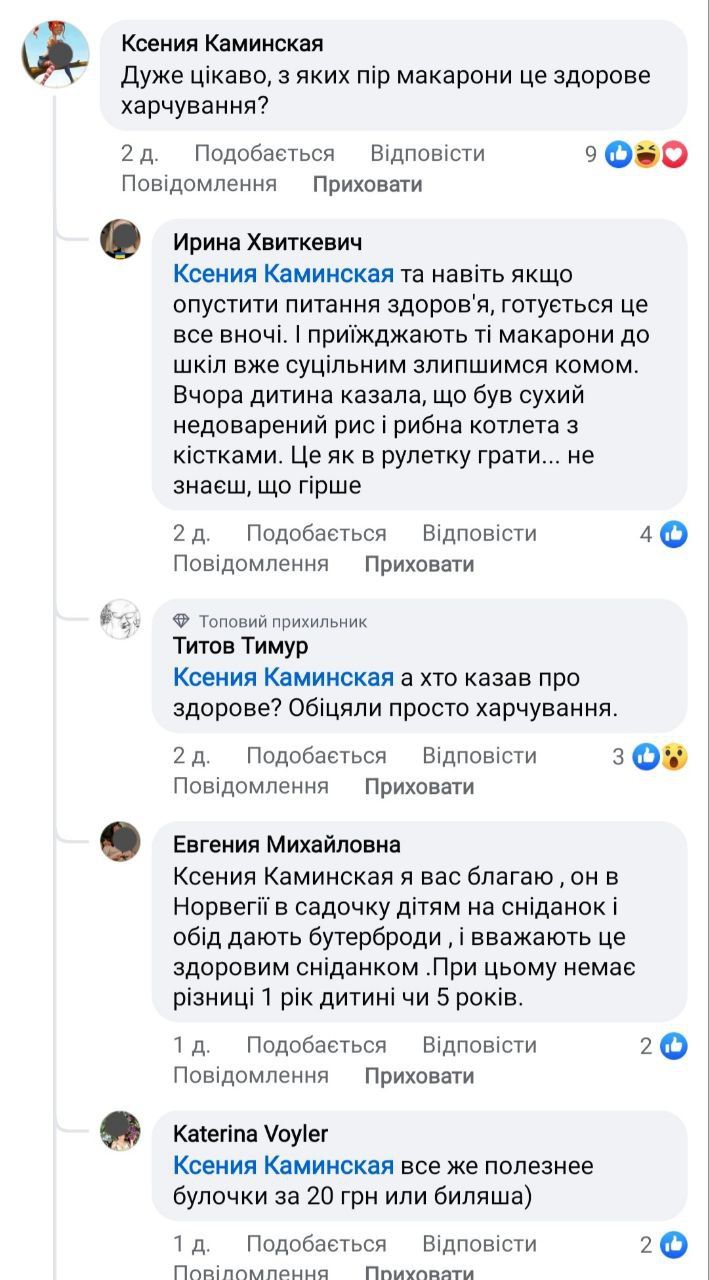Click the Топовий прихильник badge diamond icon

click(x=181, y=621)
